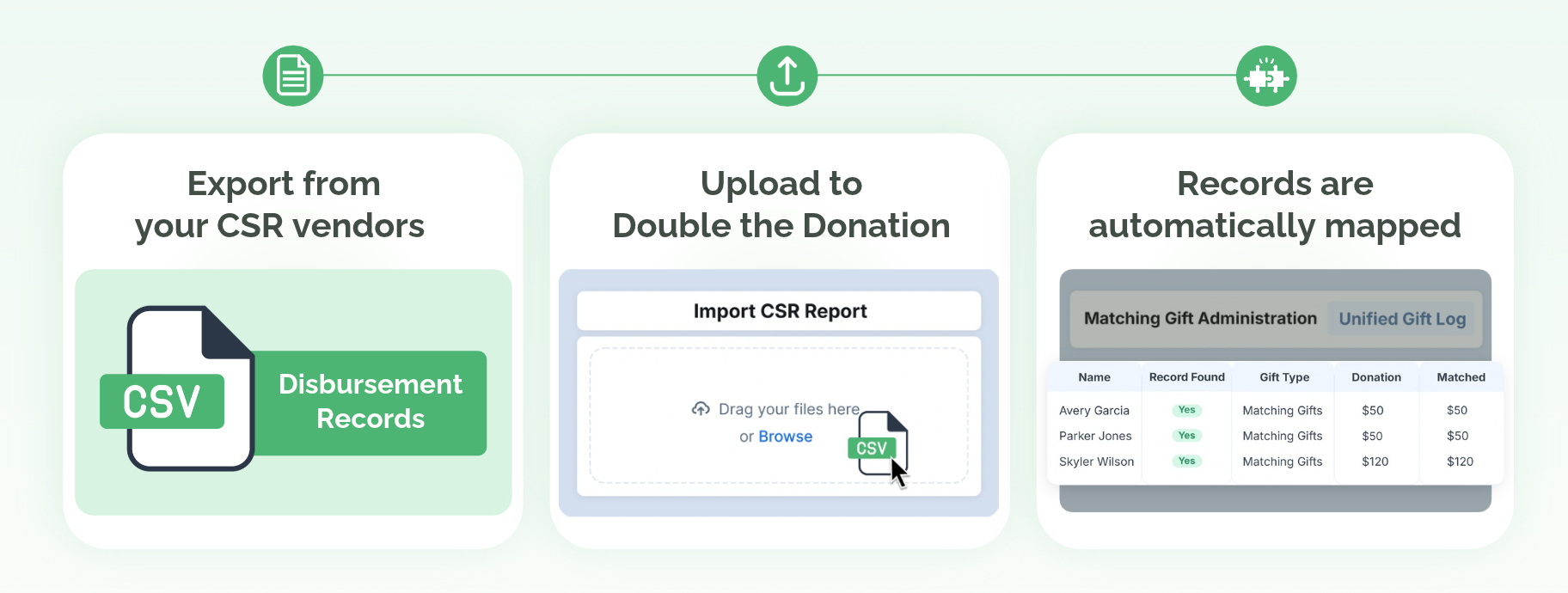The height and width of the screenshot is (593, 1568).
Task: Click the $120 donation for Skyler Wilson
Action: pos(1375,462)
